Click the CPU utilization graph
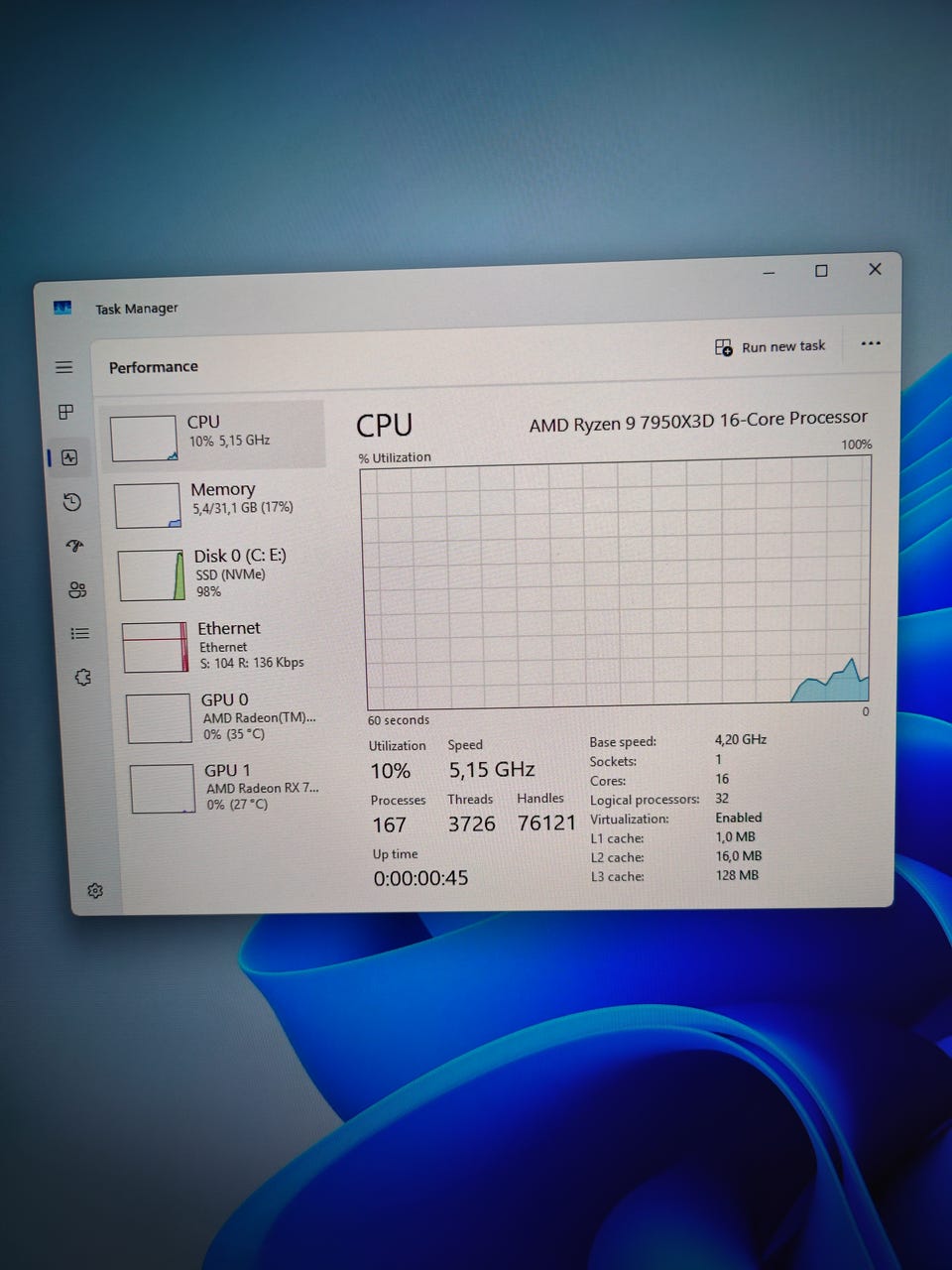952x1270 pixels. (x=615, y=583)
